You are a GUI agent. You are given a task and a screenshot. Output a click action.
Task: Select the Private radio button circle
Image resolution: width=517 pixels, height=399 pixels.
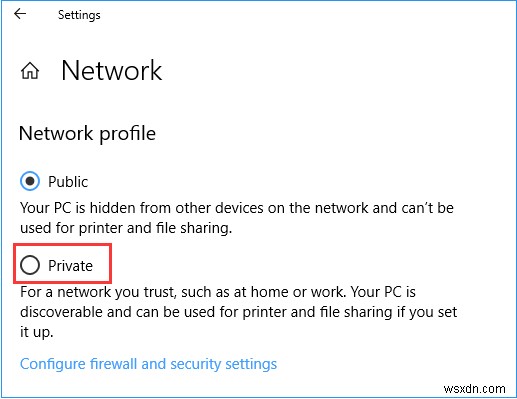tap(30, 265)
